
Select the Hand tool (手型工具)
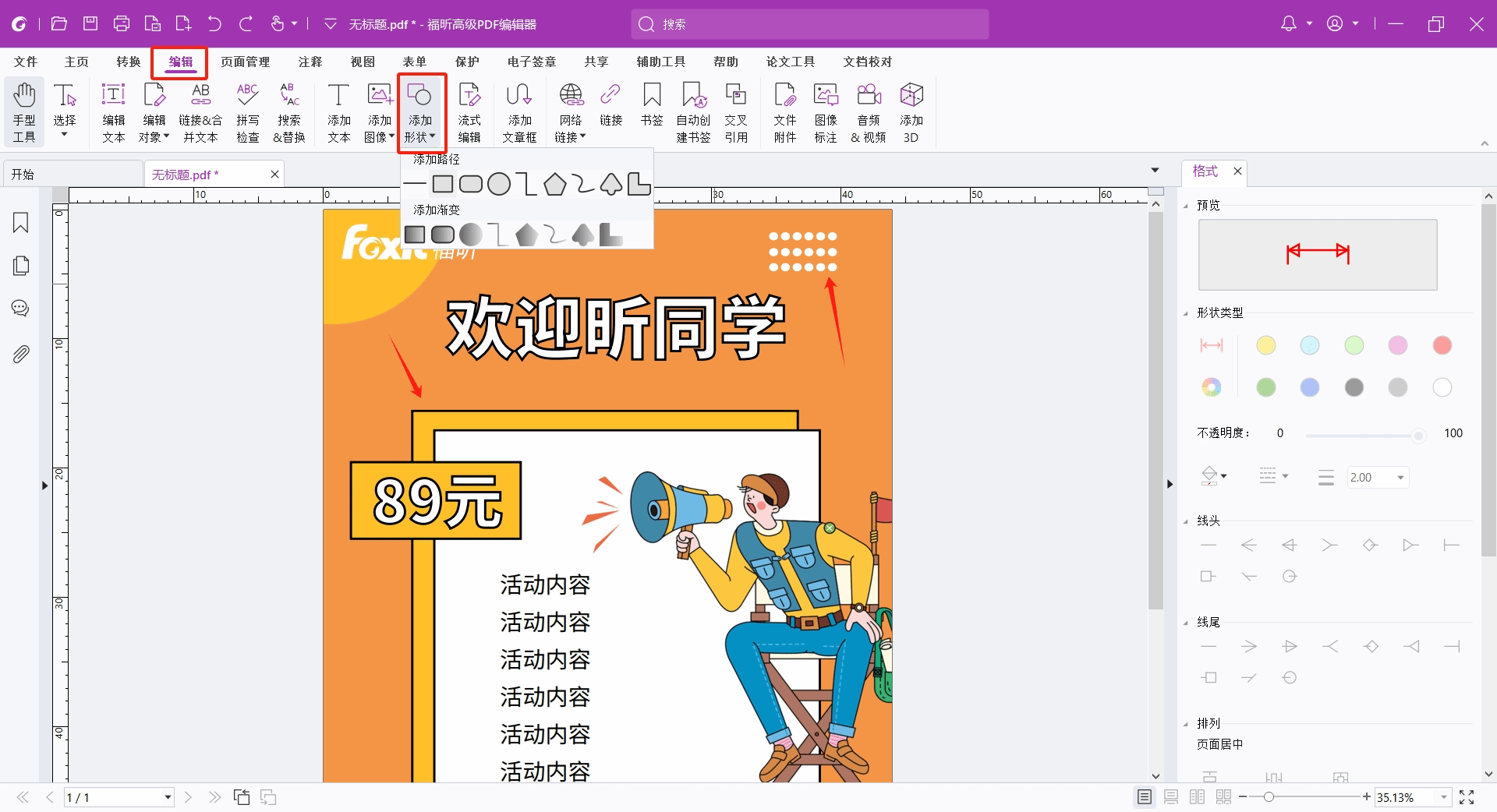(x=24, y=112)
